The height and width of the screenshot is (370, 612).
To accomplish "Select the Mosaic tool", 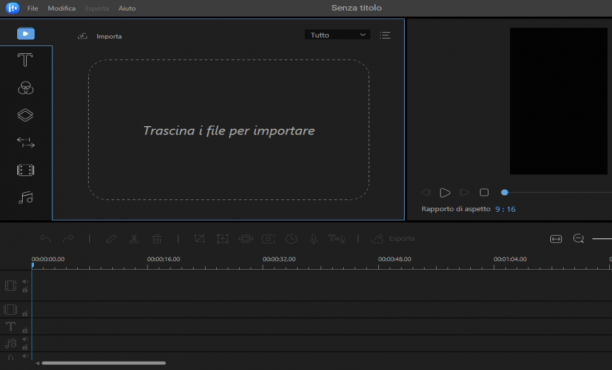I will [x=246, y=238].
